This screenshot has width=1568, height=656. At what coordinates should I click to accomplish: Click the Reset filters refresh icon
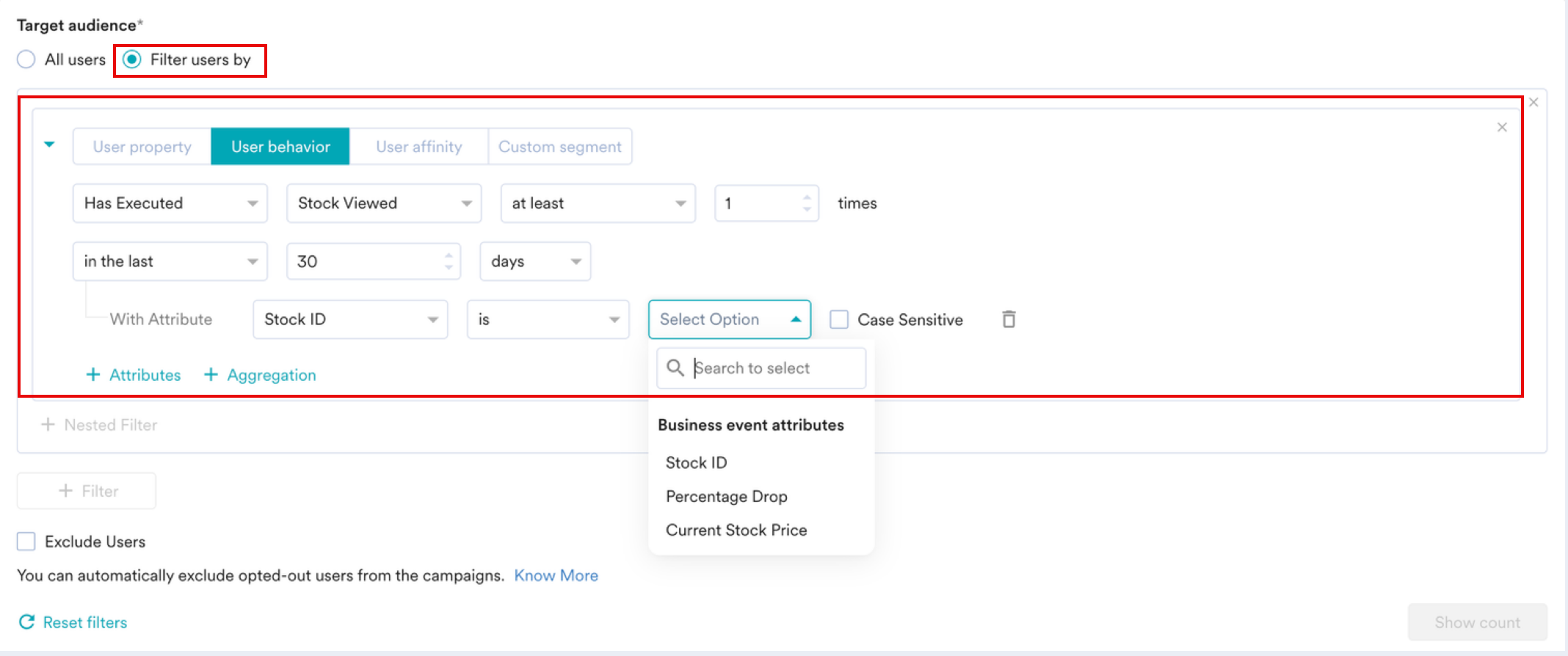[x=26, y=622]
